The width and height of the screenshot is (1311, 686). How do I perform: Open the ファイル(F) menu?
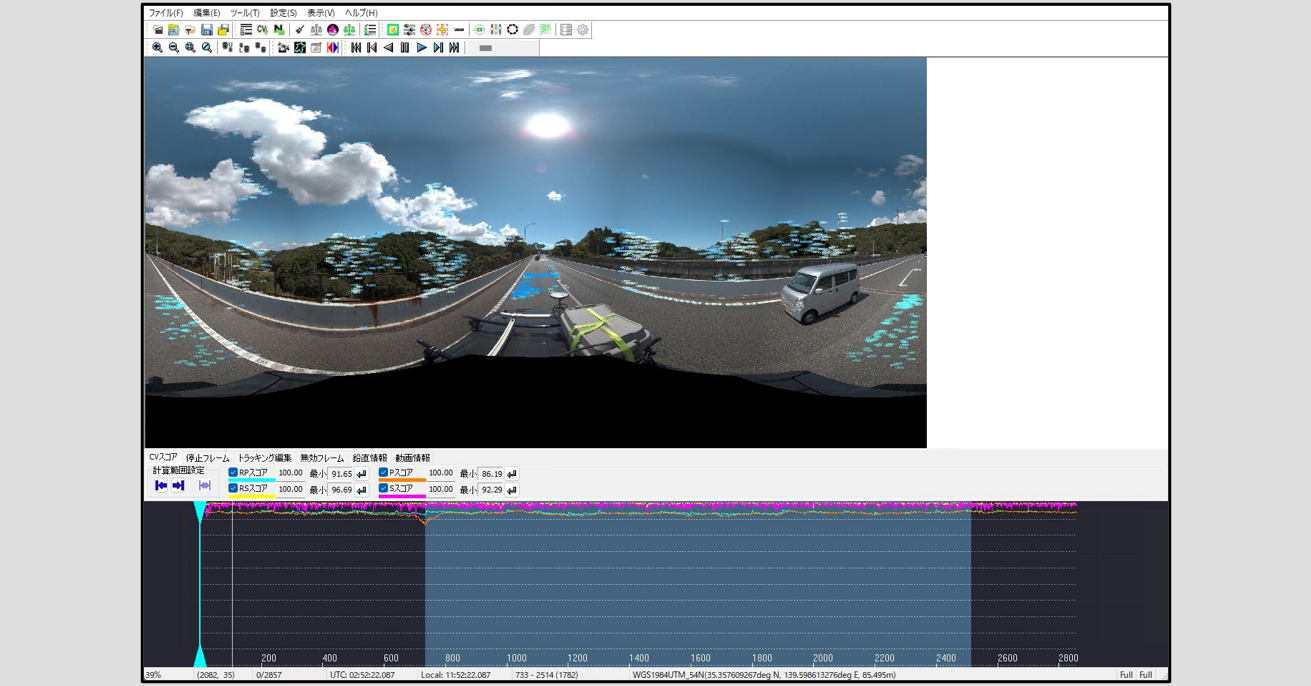coord(165,13)
